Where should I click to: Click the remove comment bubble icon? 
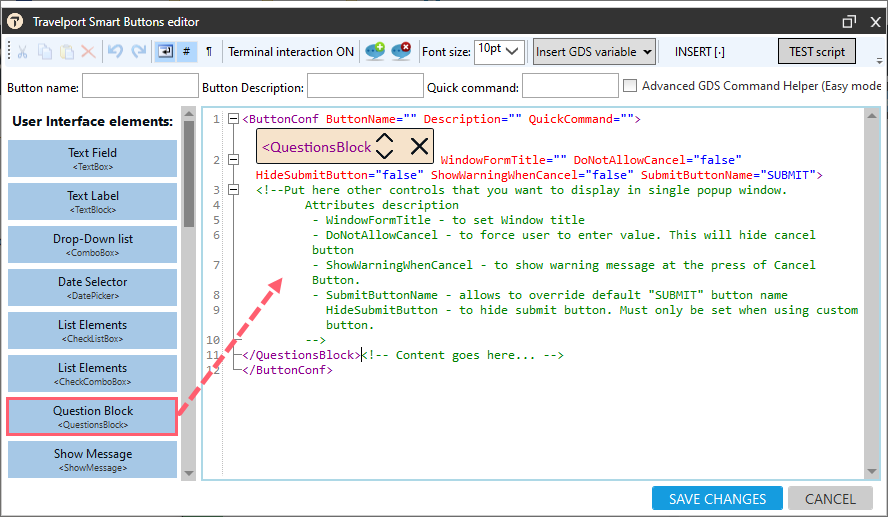[x=401, y=52]
